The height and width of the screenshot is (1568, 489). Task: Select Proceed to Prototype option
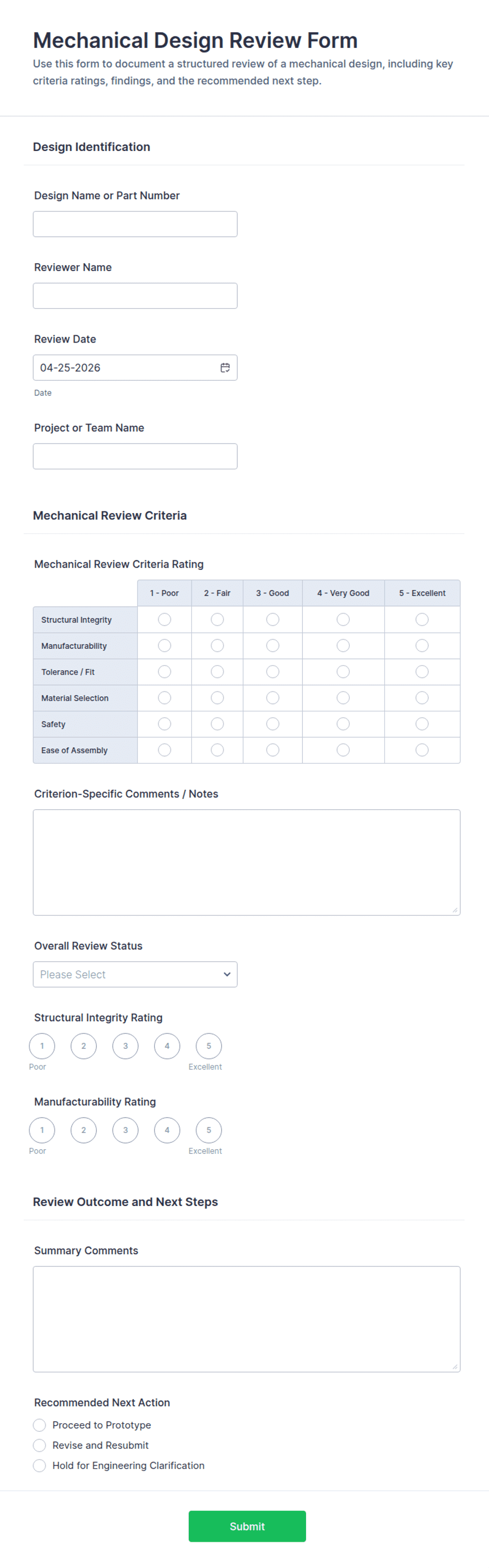point(39,1425)
